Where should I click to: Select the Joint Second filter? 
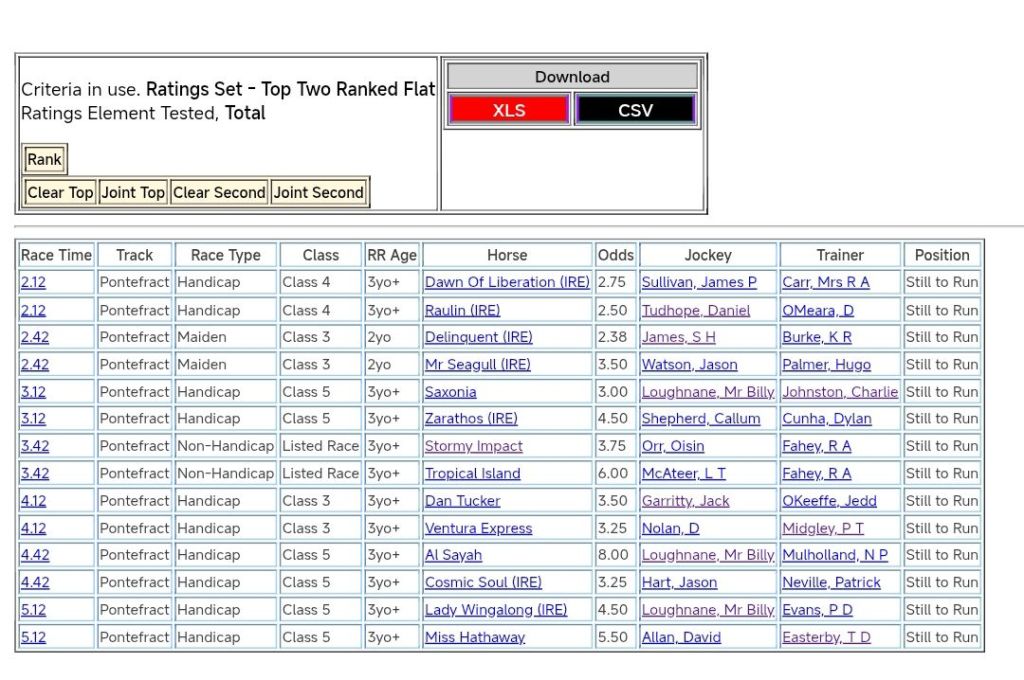point(319,192)
